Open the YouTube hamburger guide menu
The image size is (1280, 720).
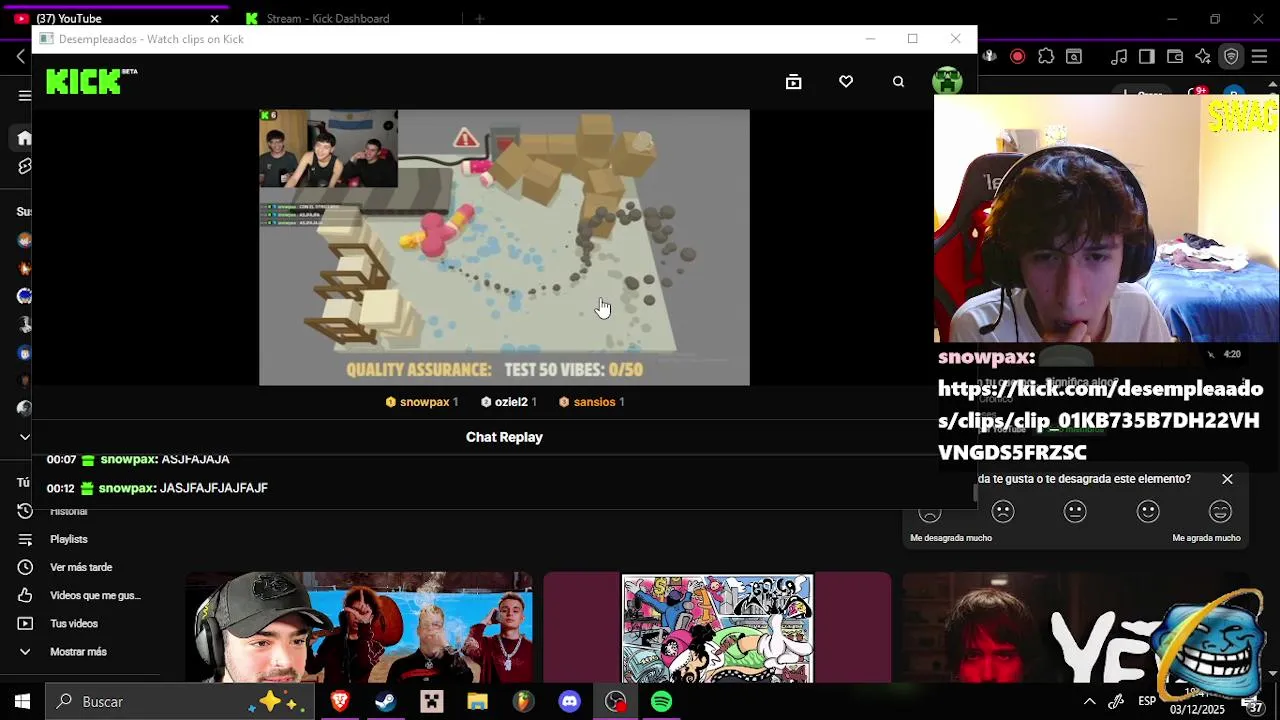click(25, 96)
